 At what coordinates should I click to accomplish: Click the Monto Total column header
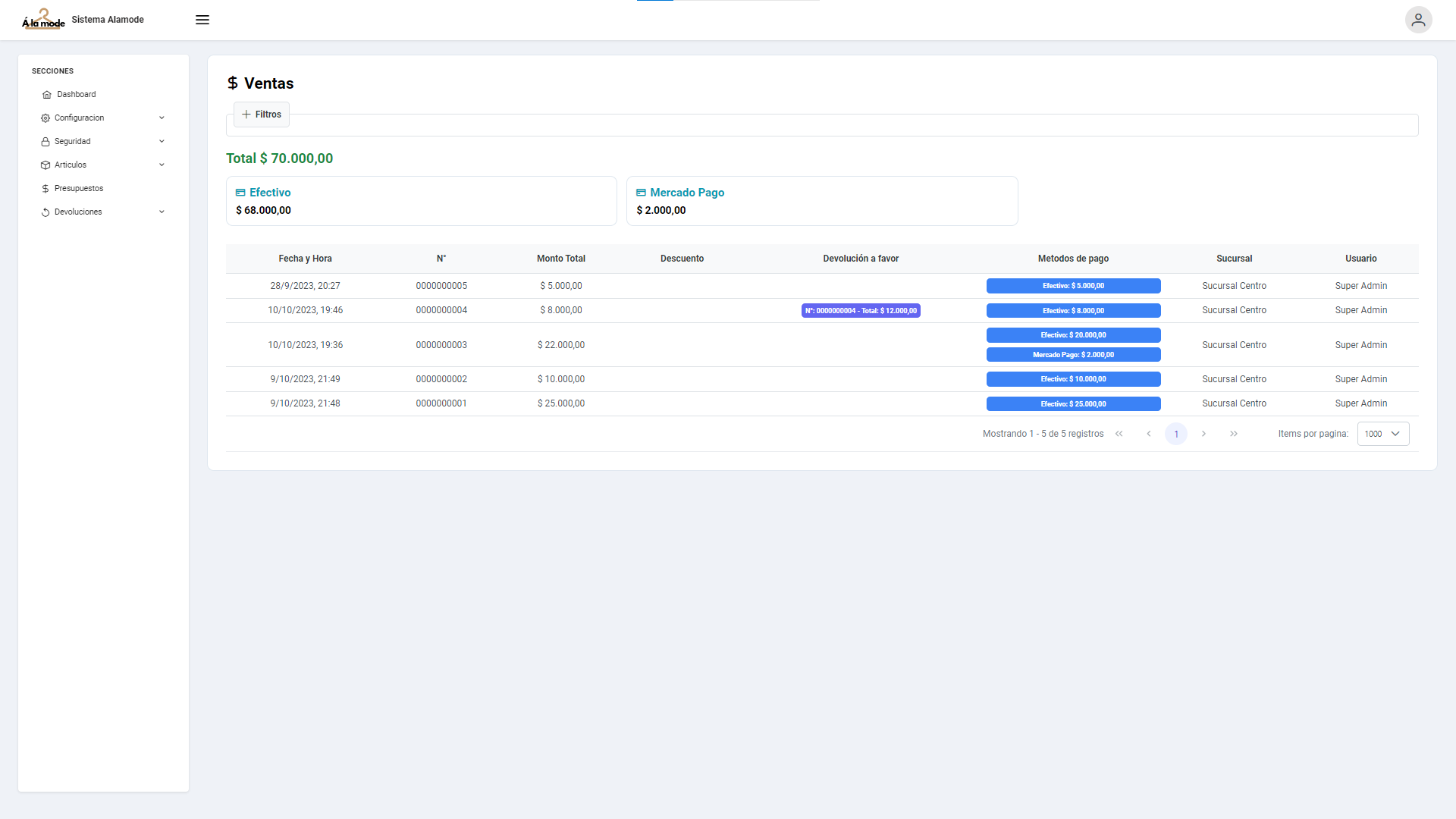[561, 259]
